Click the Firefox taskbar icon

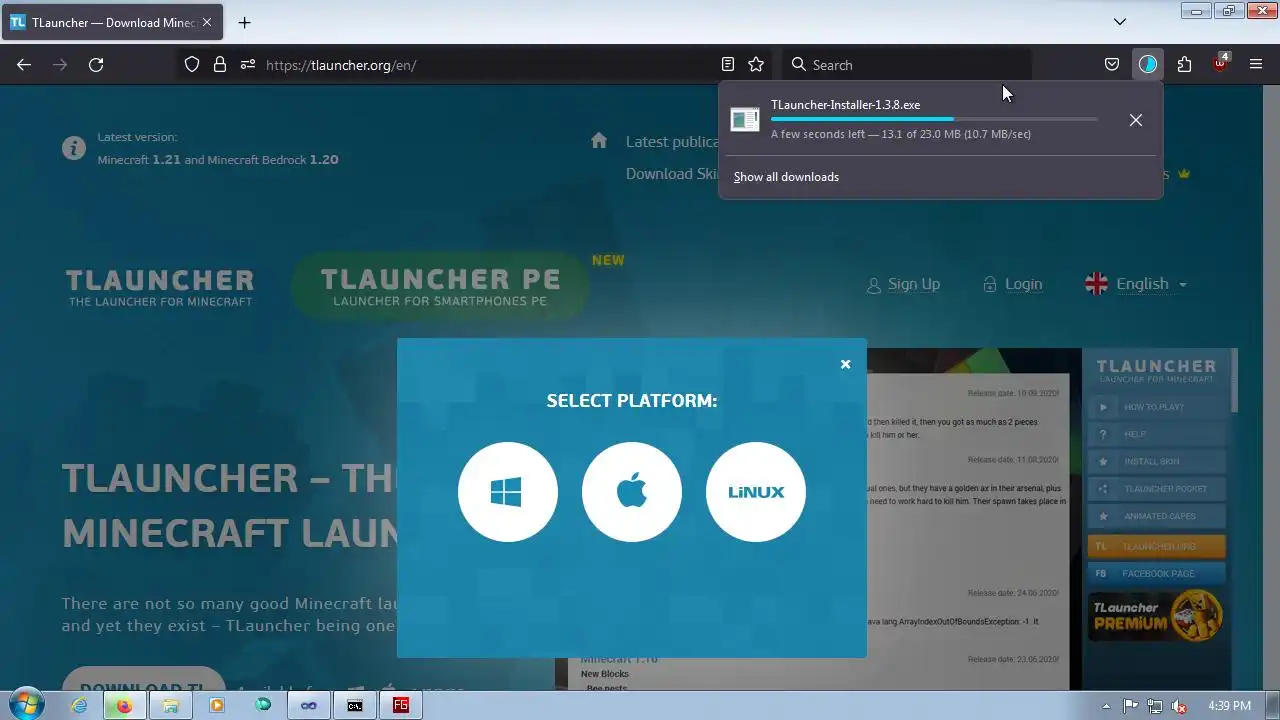124,705
